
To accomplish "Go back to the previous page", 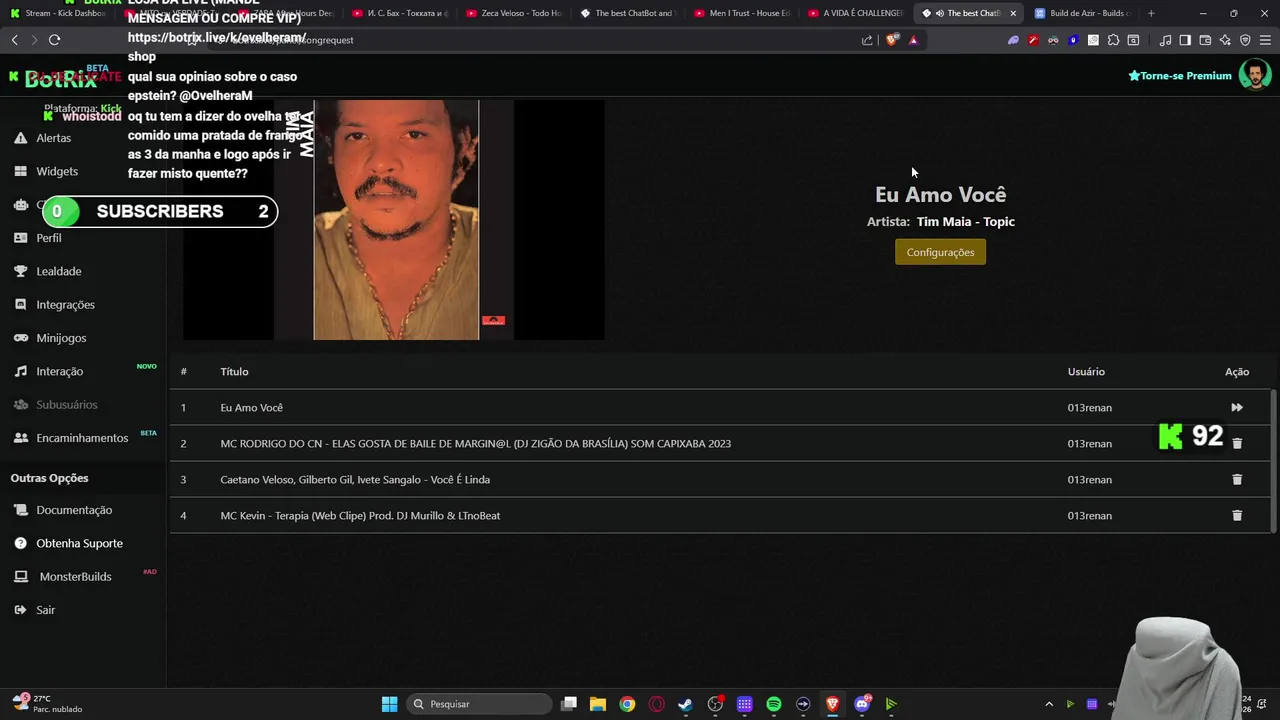I will 14,40.
